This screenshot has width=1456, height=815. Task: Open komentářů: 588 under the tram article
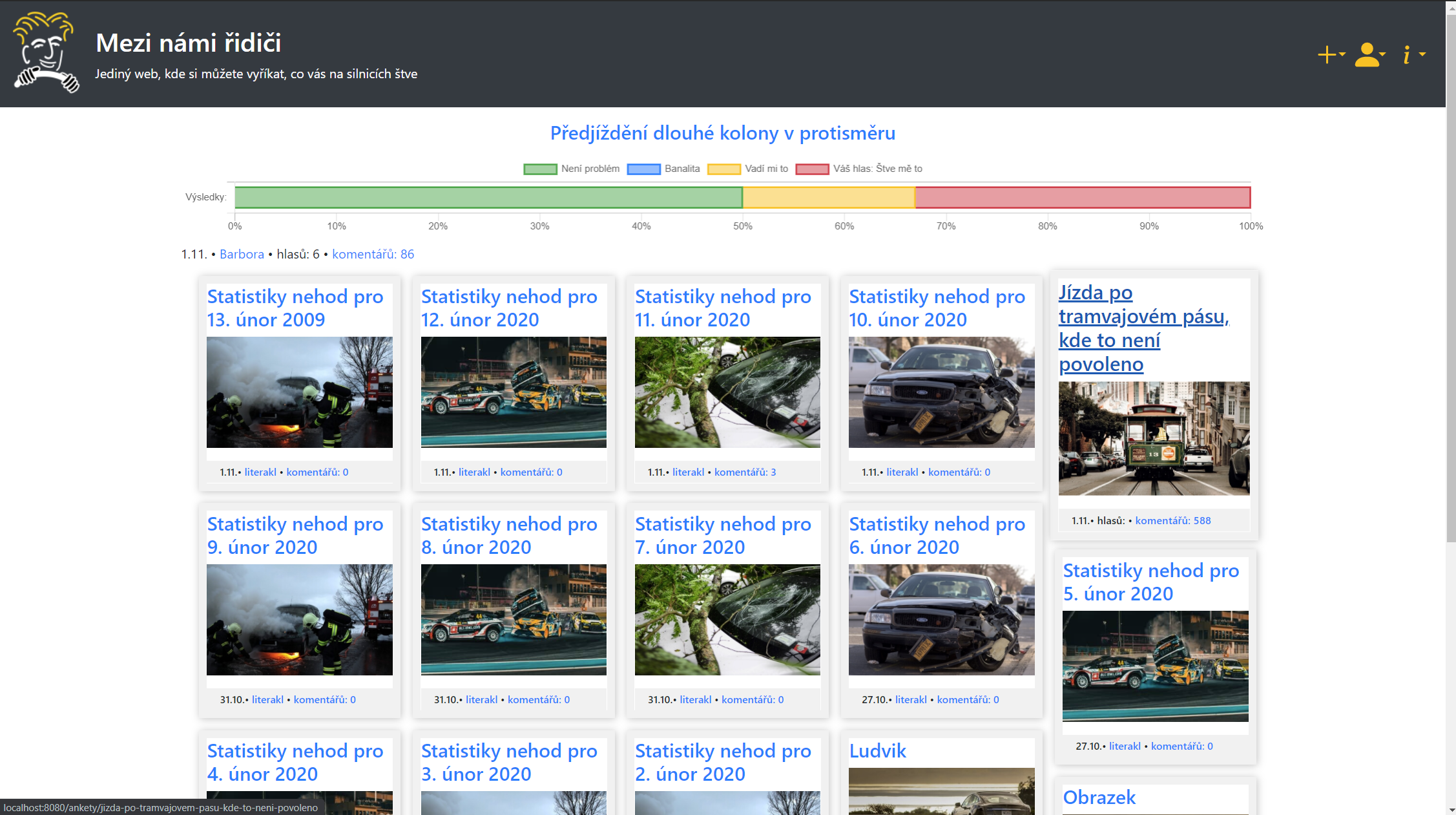coord(1172,520)
